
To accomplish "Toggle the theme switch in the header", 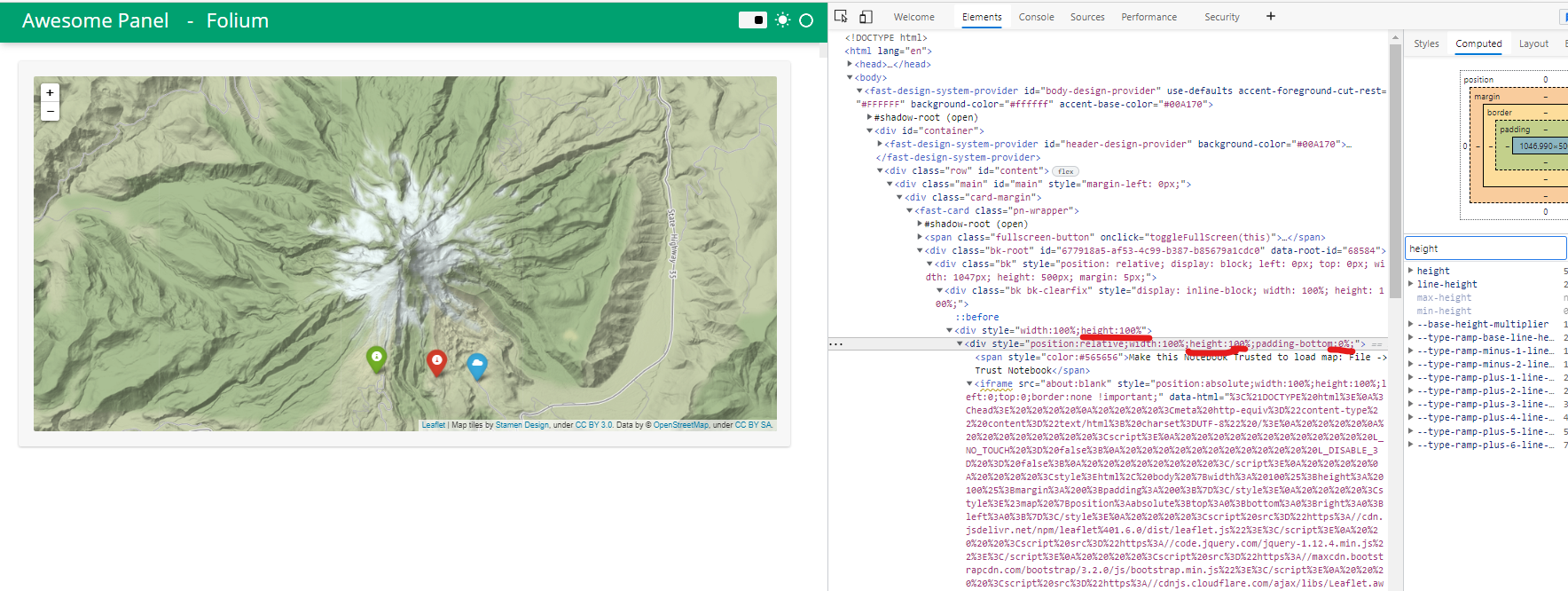I will 753,20.
